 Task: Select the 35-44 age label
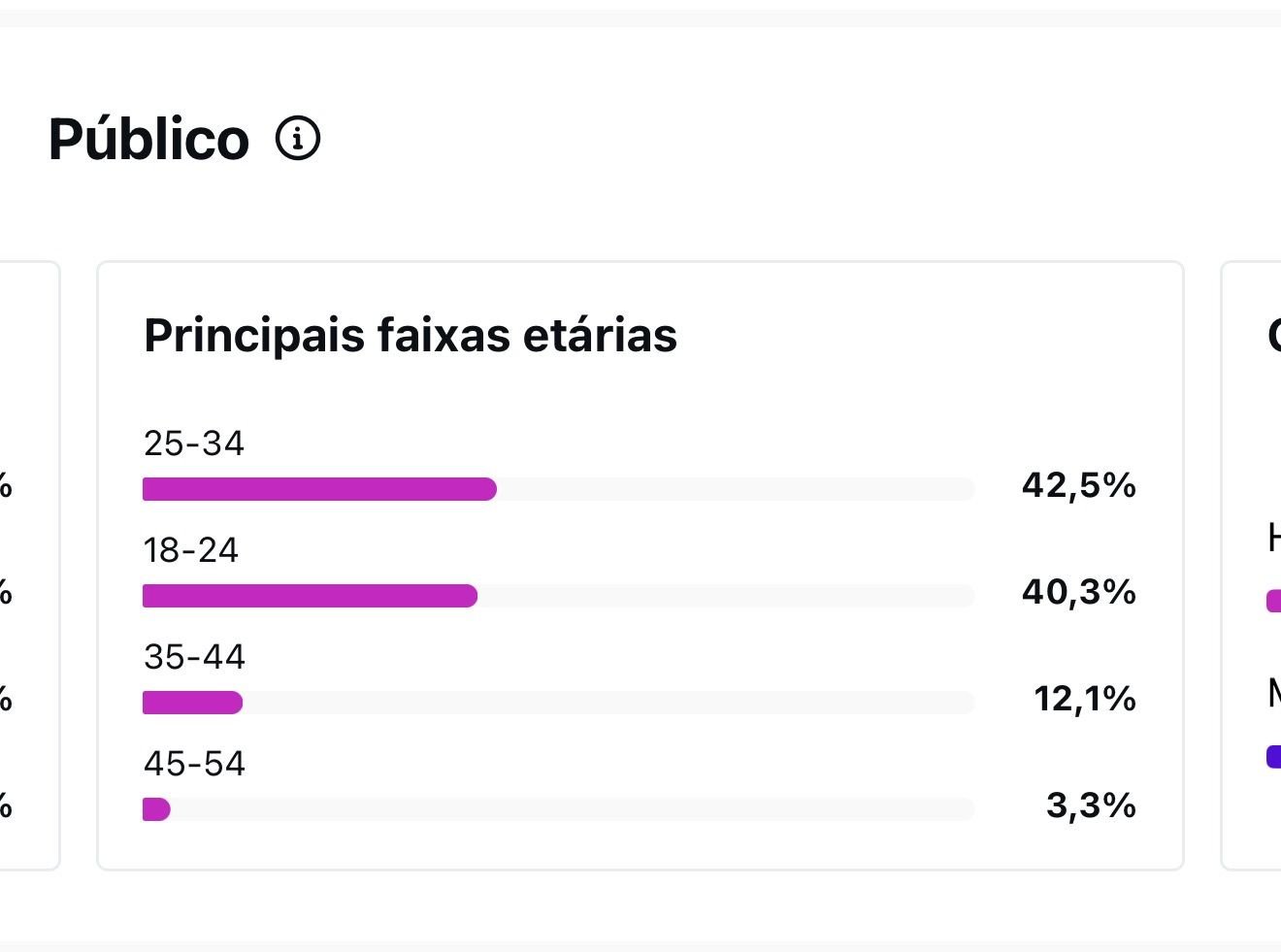(x=194, y=657)
